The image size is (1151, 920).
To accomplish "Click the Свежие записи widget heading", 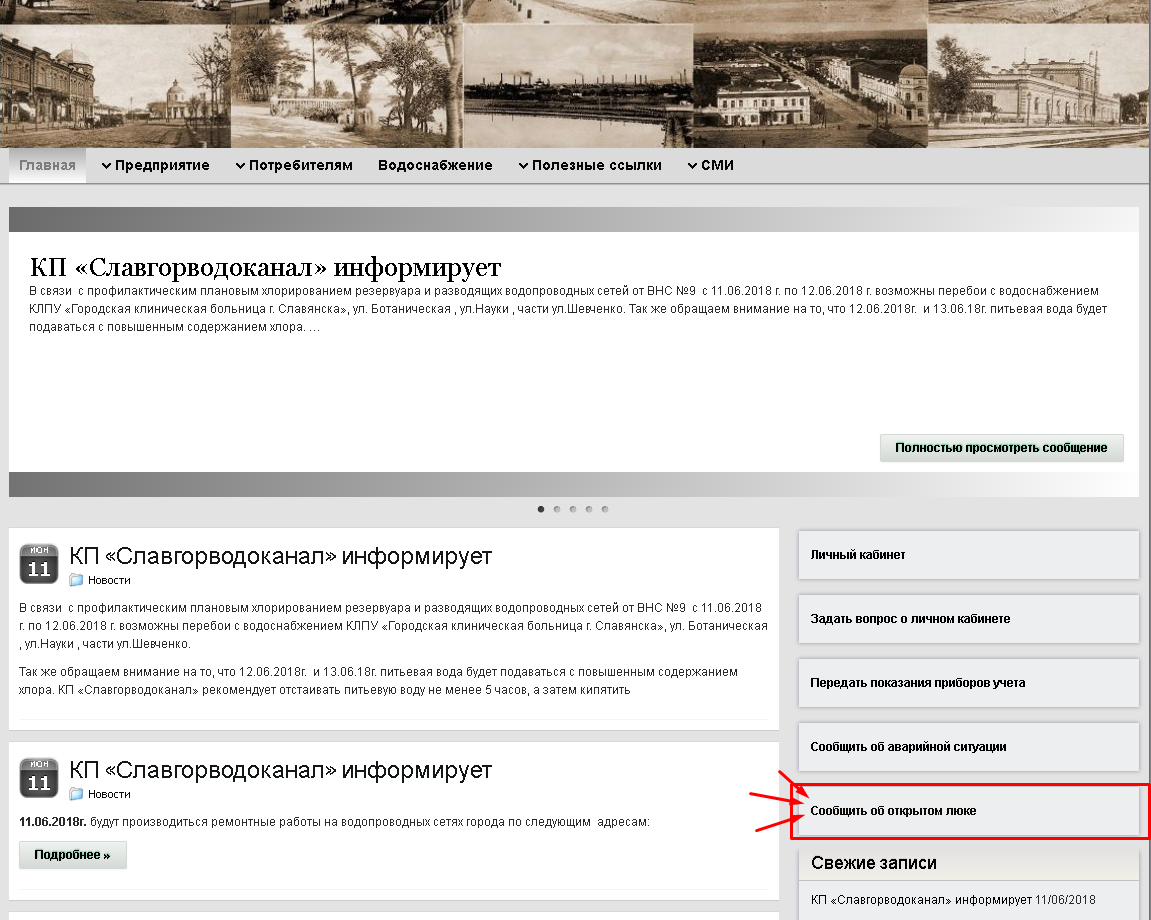I will 874,863.
